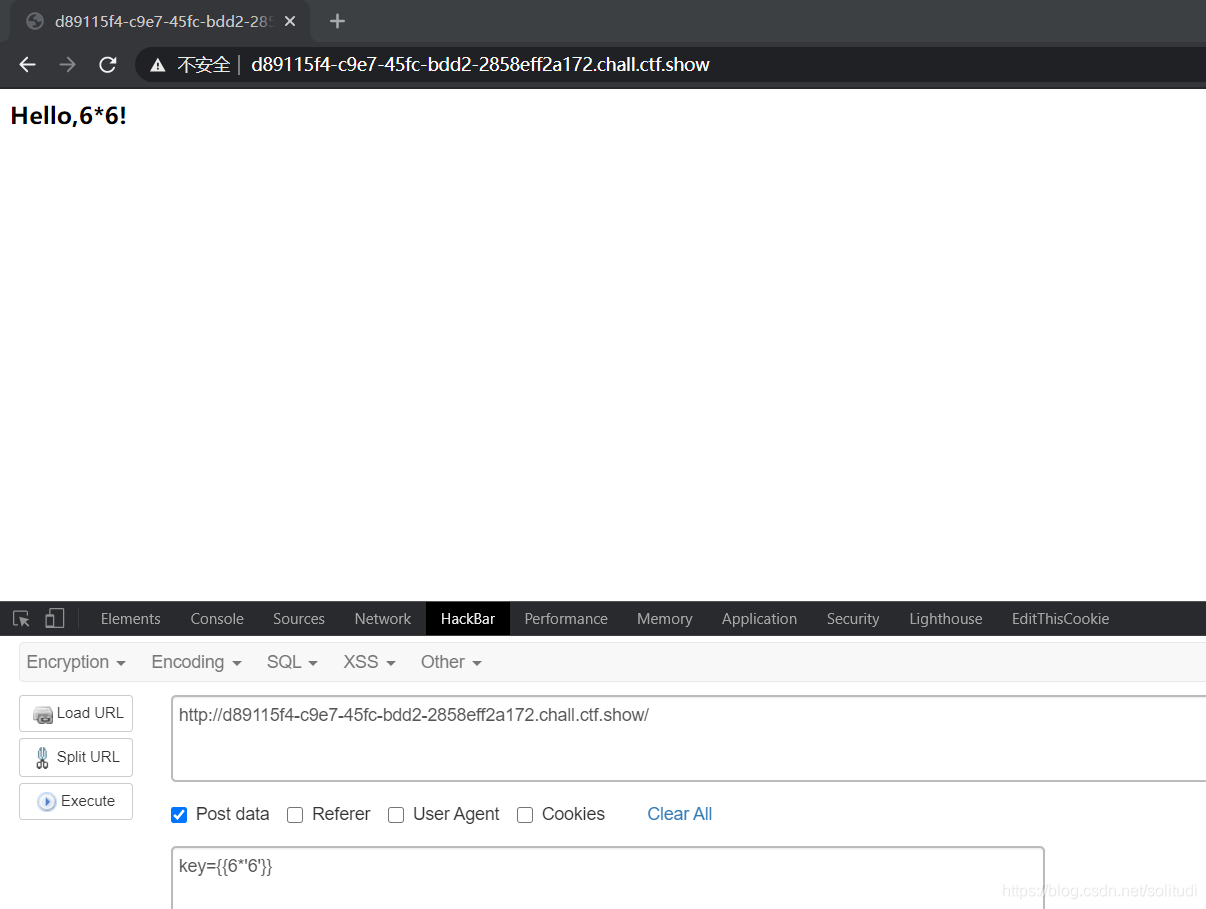The image size is (1206, 909).
Task: Reload the current page
Action: [x=107, y=64]
